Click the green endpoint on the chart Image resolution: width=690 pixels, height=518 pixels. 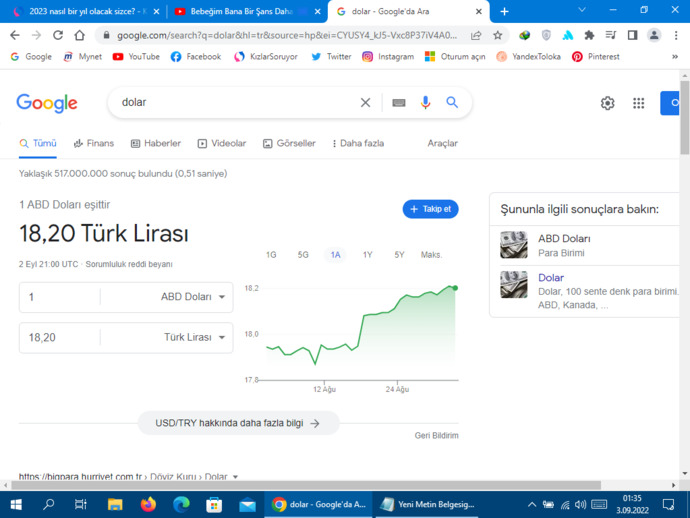(x=455, y=288)
